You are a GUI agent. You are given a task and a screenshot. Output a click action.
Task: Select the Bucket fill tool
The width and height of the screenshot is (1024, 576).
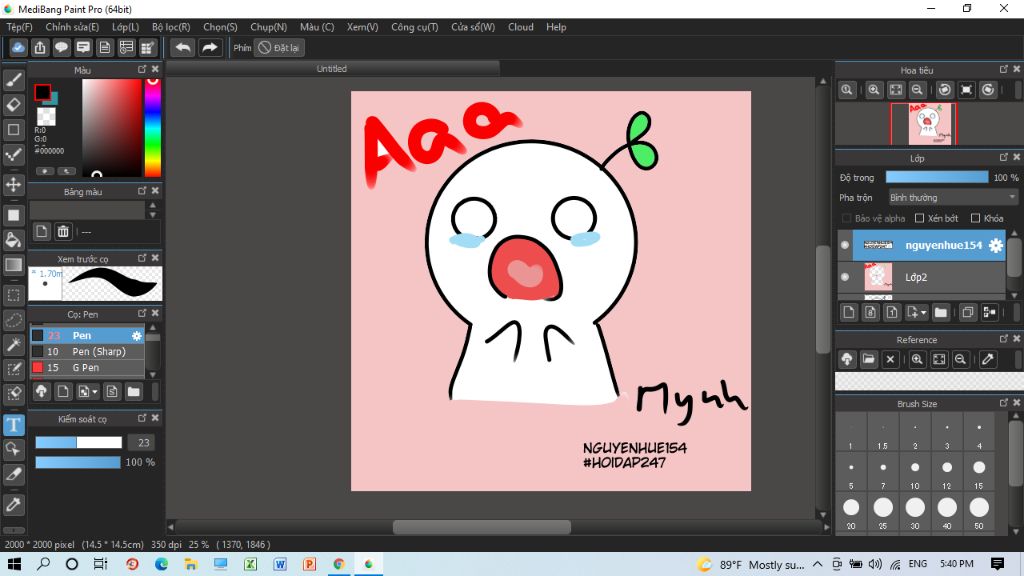(14, 240)
